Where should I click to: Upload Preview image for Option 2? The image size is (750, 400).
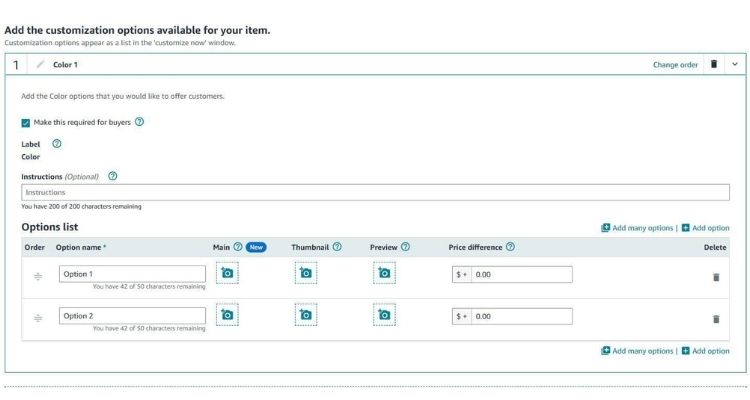pos(384,315)
